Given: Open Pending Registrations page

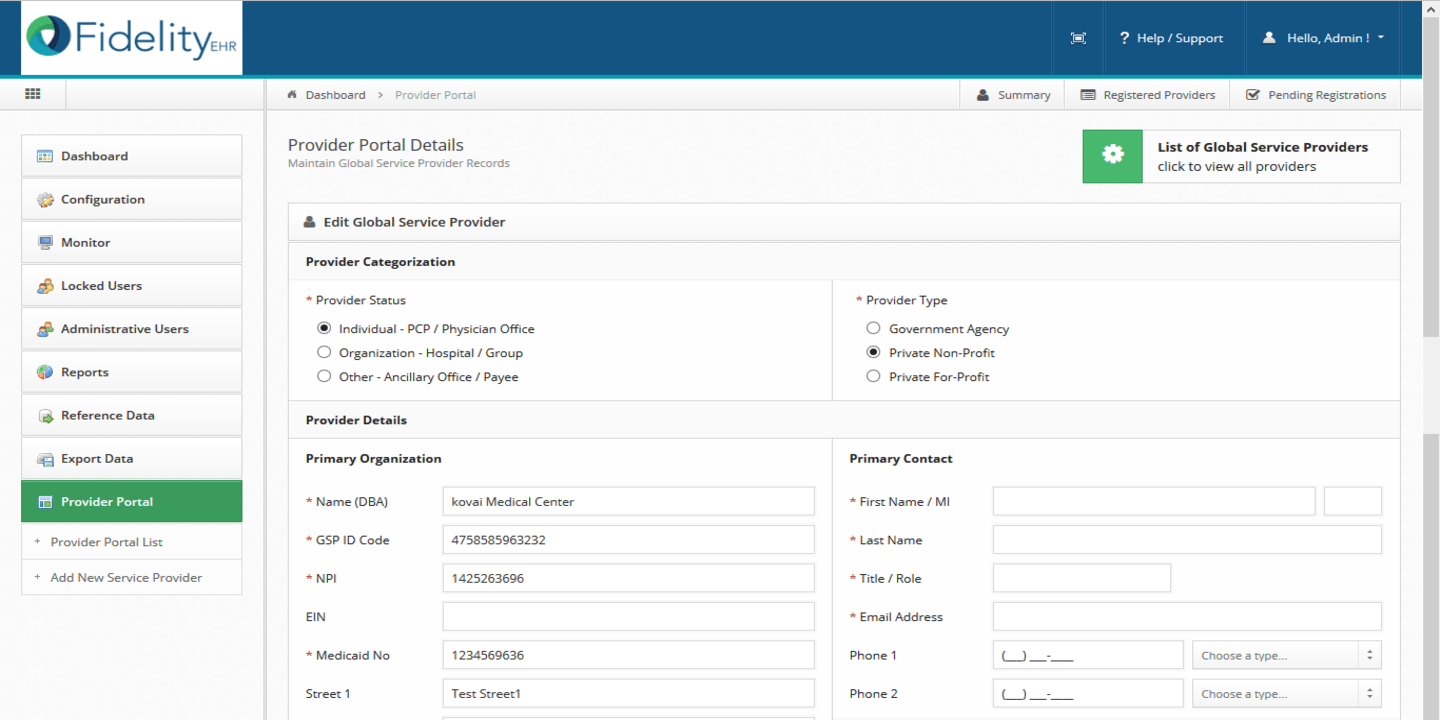Looking at the screenshot, I should click(1315, 95).
